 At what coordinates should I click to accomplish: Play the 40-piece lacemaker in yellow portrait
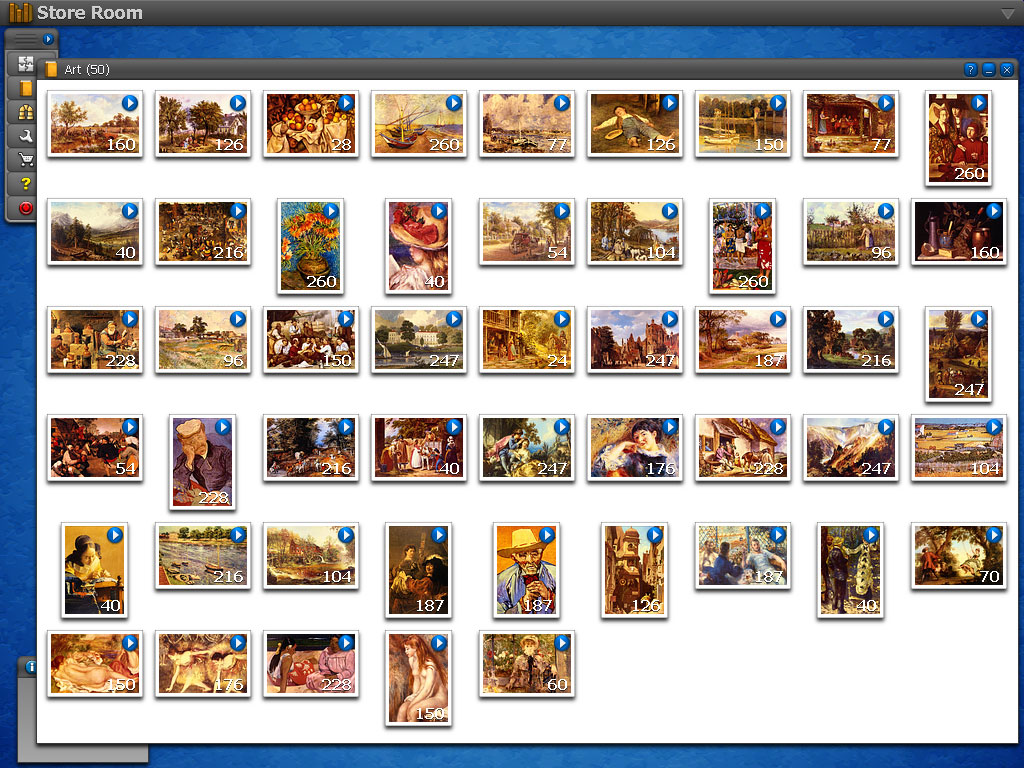(x=115, y=536)
